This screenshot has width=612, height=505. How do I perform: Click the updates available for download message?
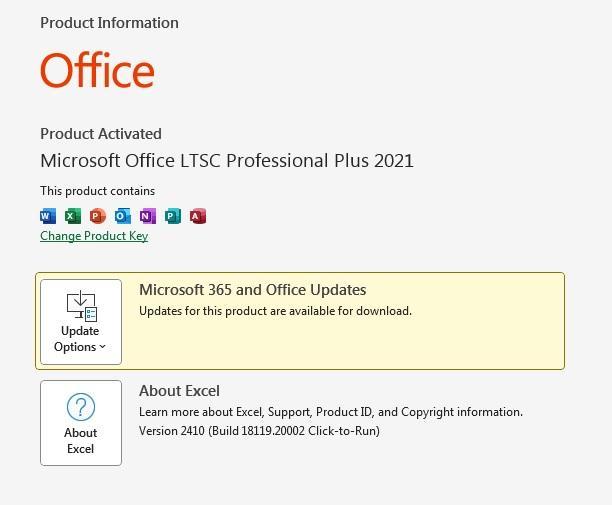275,311
